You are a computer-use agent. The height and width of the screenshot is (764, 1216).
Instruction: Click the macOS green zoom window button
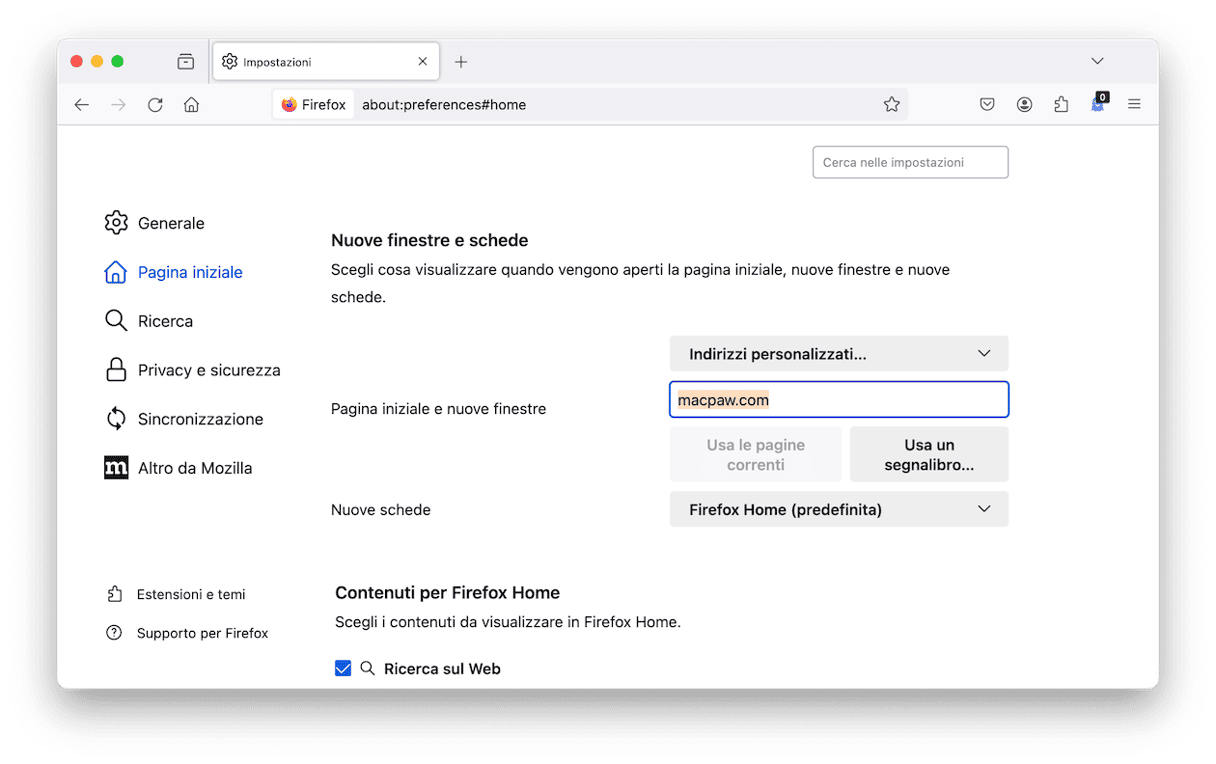pyautogui.click(x=117, y=62)
